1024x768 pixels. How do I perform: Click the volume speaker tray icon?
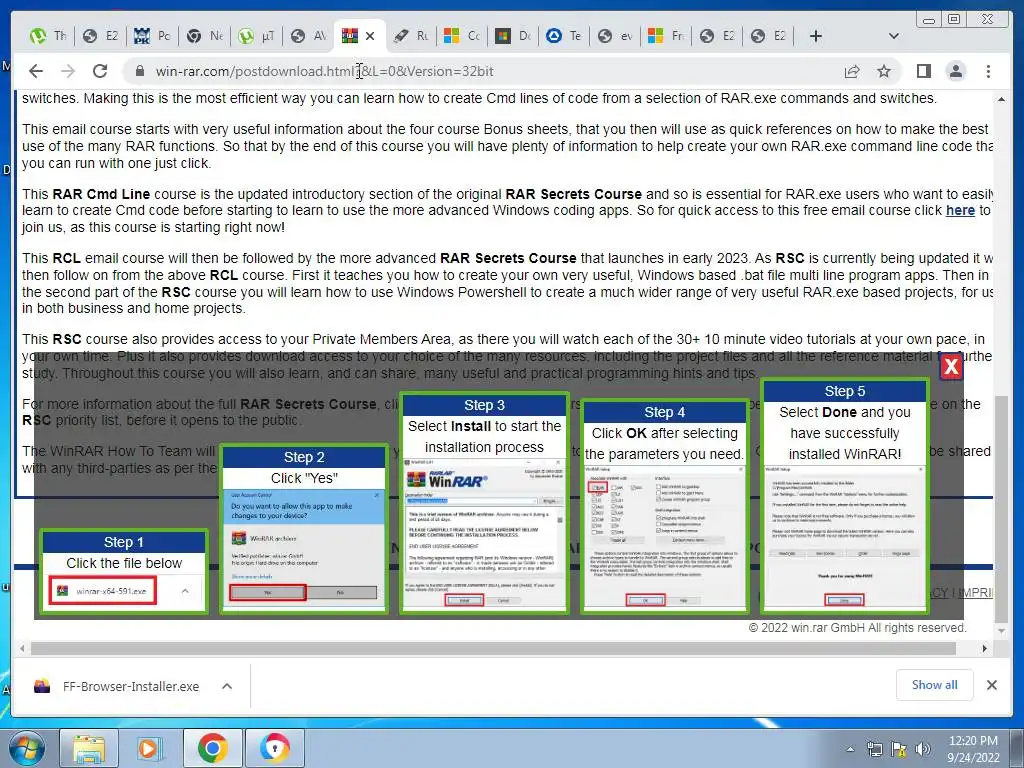click(923, 749)
